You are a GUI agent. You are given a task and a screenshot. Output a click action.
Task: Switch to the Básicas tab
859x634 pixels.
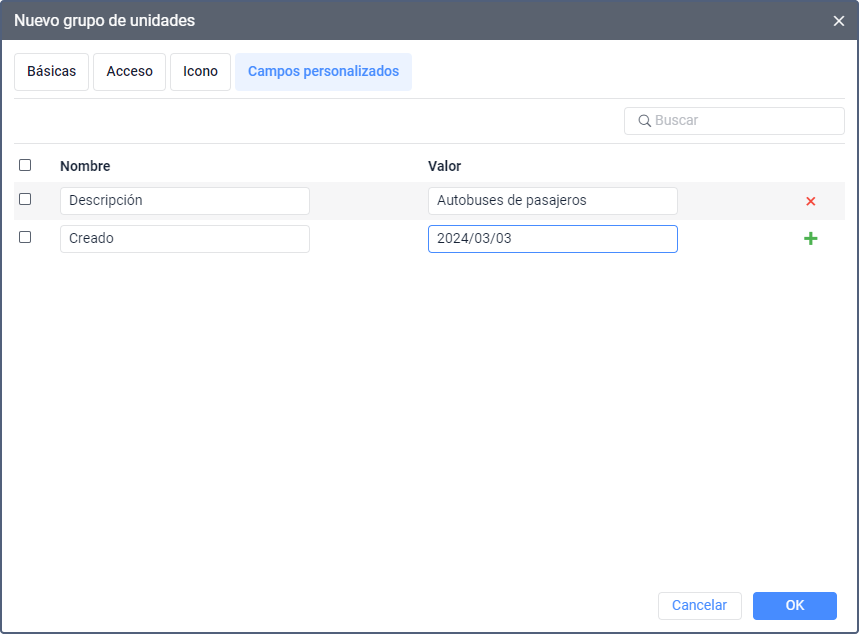[x=52, y=72]
